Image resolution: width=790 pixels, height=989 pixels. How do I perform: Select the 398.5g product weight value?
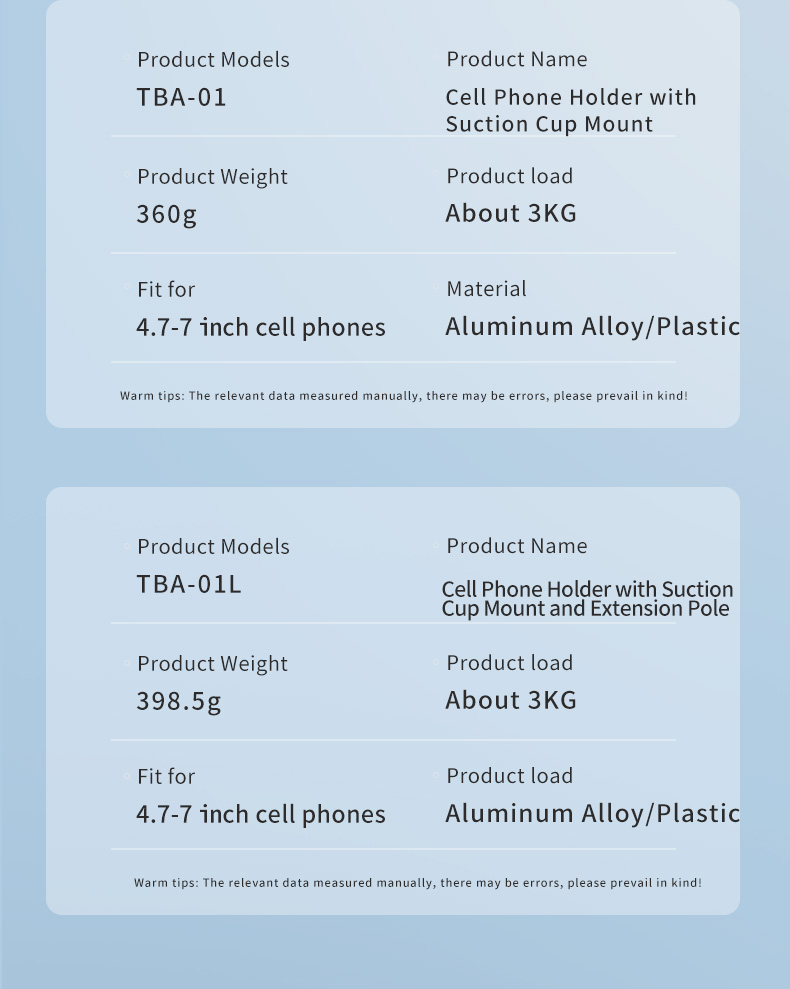[x=179, y=701]
